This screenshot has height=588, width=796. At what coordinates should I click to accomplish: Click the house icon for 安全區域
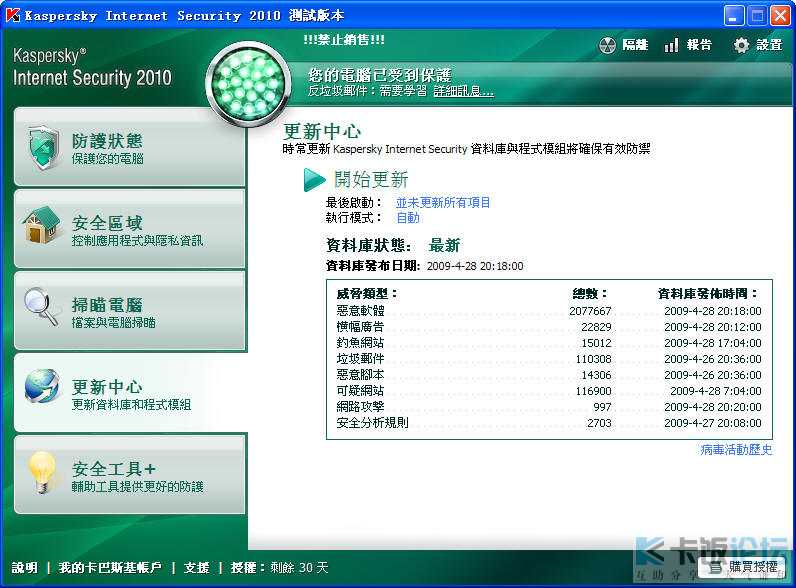pyautogui.click(x=42, y=224)
